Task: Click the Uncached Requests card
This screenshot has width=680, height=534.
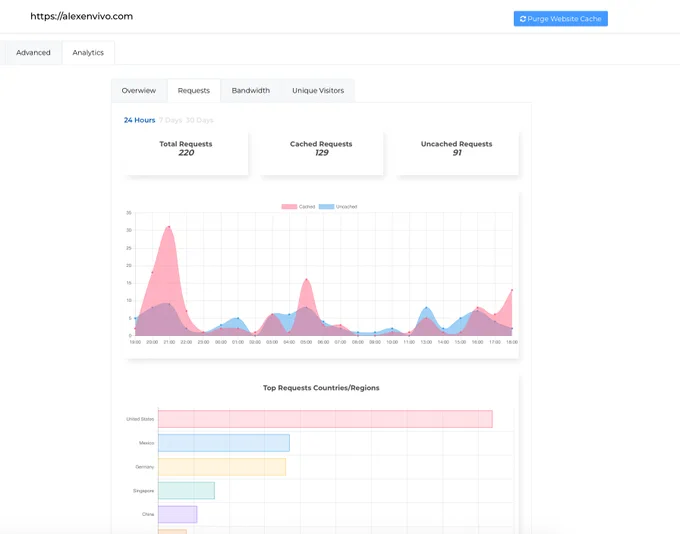Action: point(457,153)
